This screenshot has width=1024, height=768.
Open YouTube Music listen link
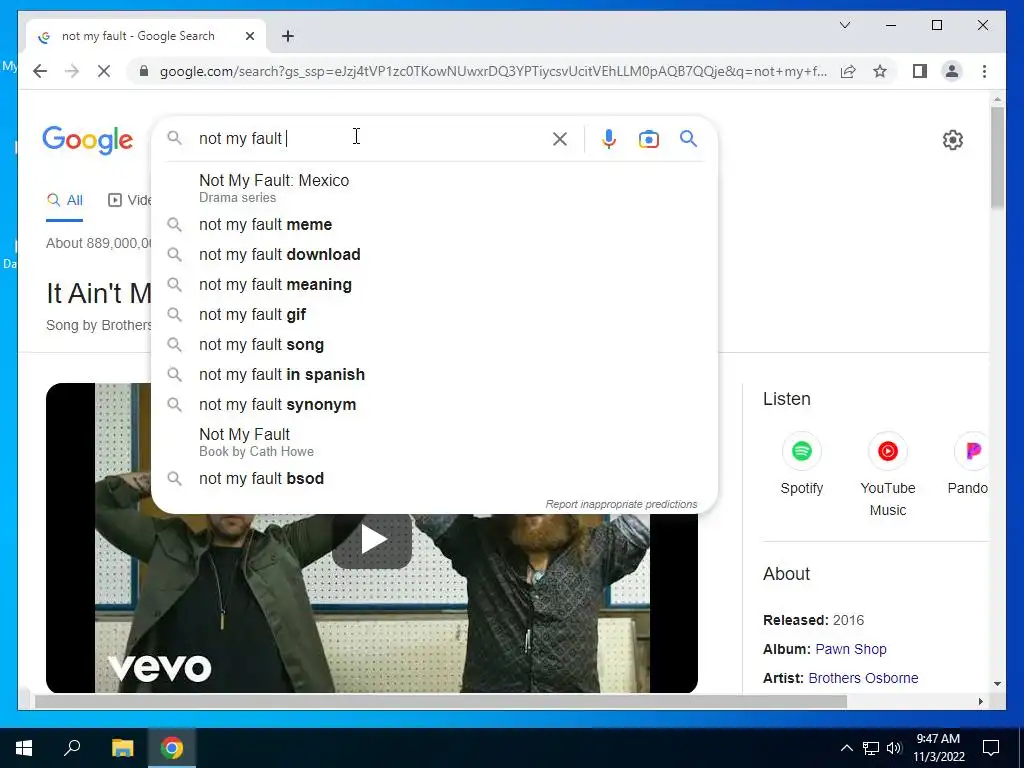[x=888, y=475]
